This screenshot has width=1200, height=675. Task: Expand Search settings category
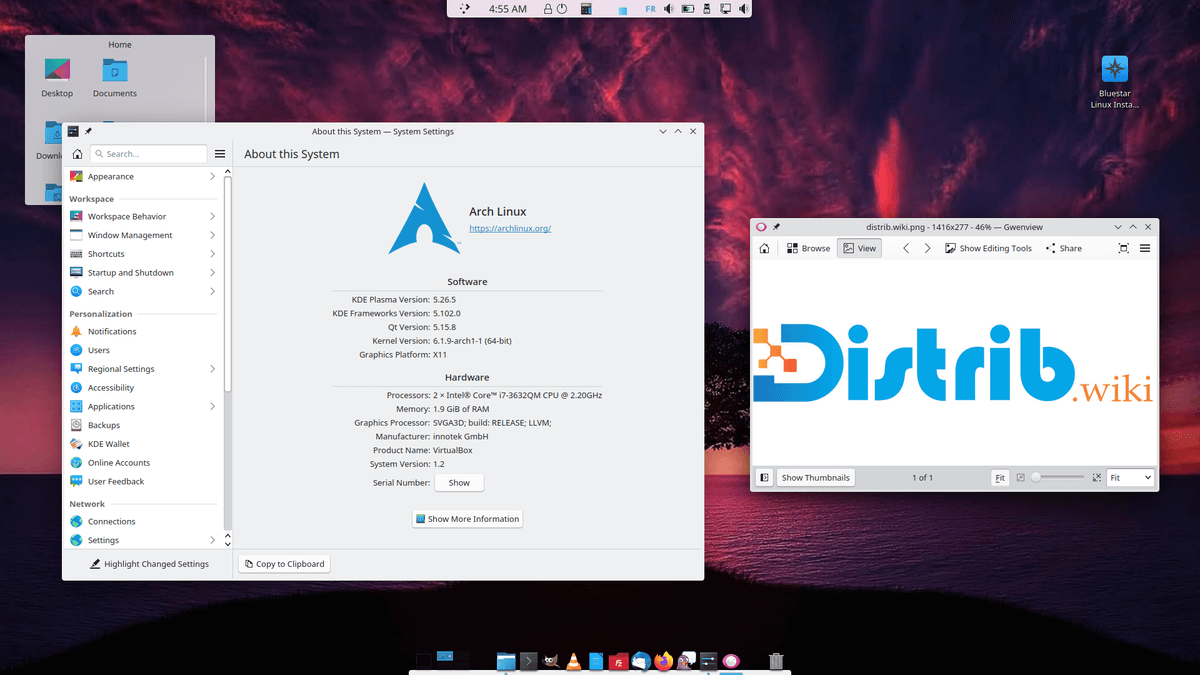click(x=143, y=292)
